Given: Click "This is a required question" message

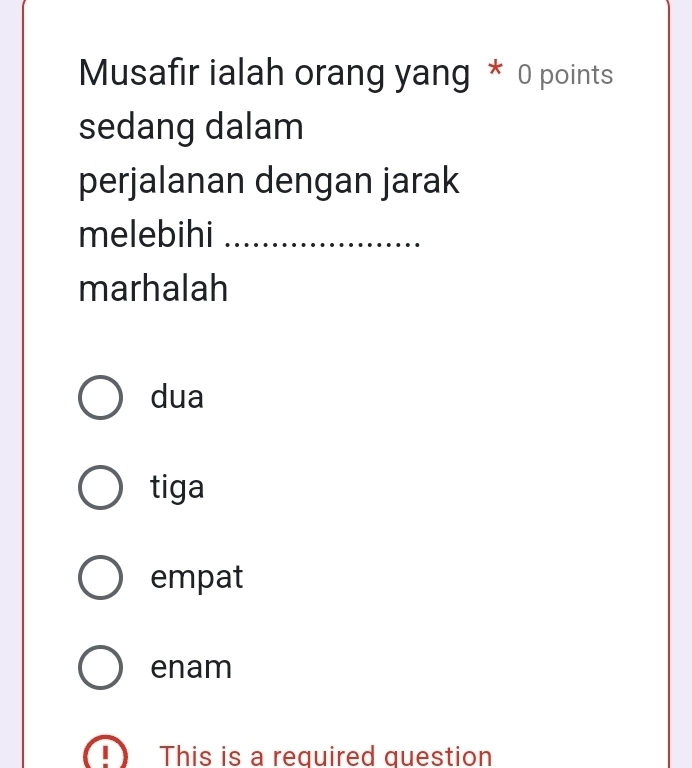Looking at the screenshot, I should click(327, 756).
